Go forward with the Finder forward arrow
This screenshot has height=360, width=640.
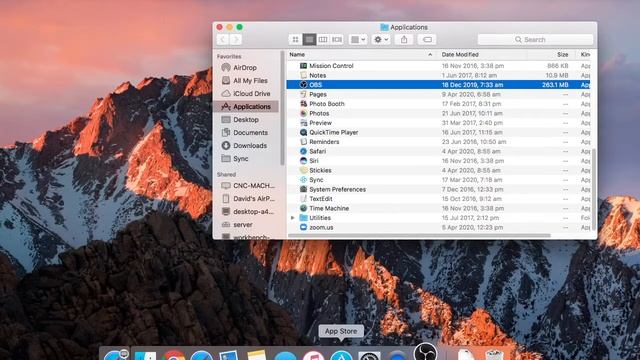[236, 40]
